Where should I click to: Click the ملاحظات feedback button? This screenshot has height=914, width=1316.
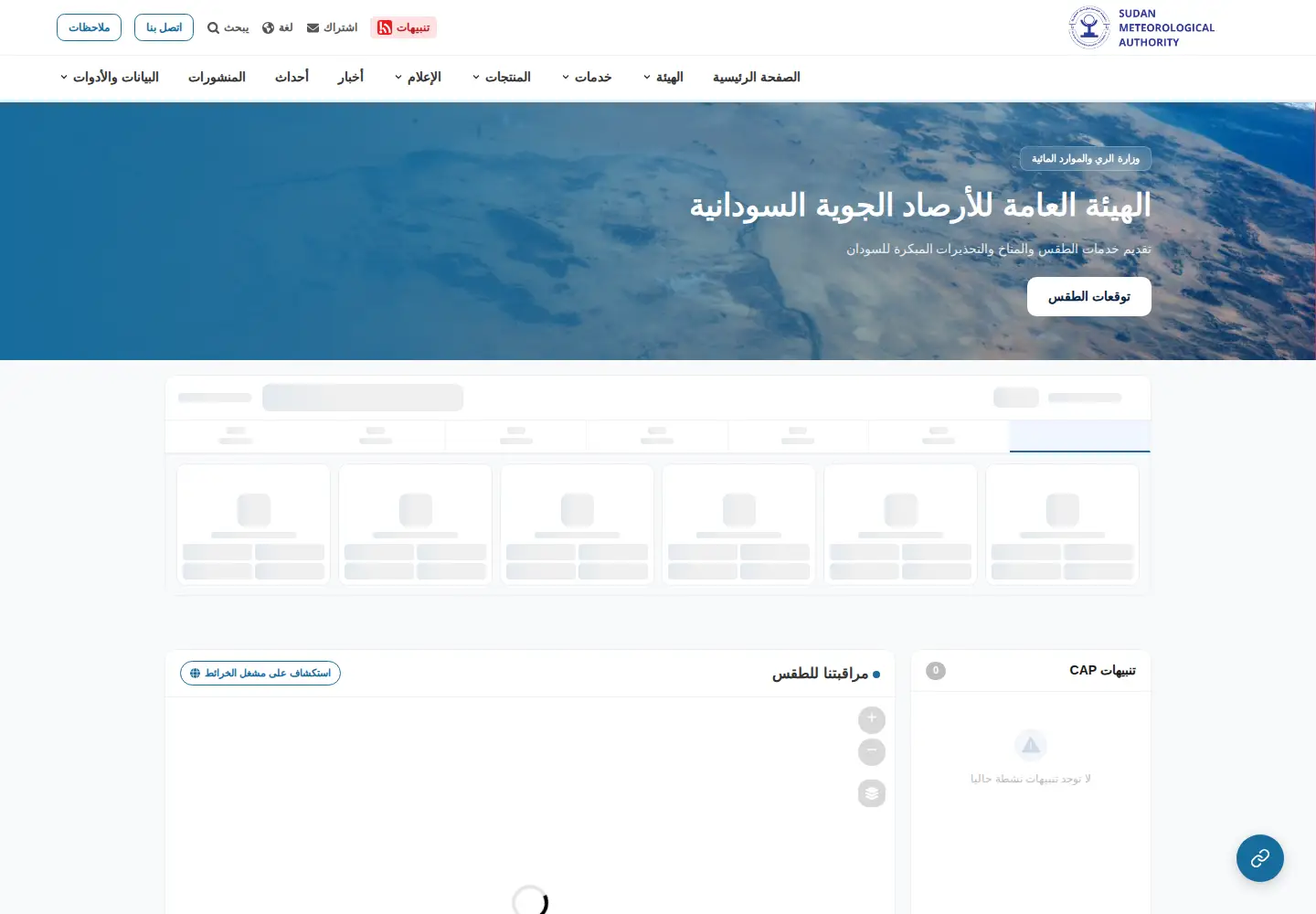click(89, 27)
